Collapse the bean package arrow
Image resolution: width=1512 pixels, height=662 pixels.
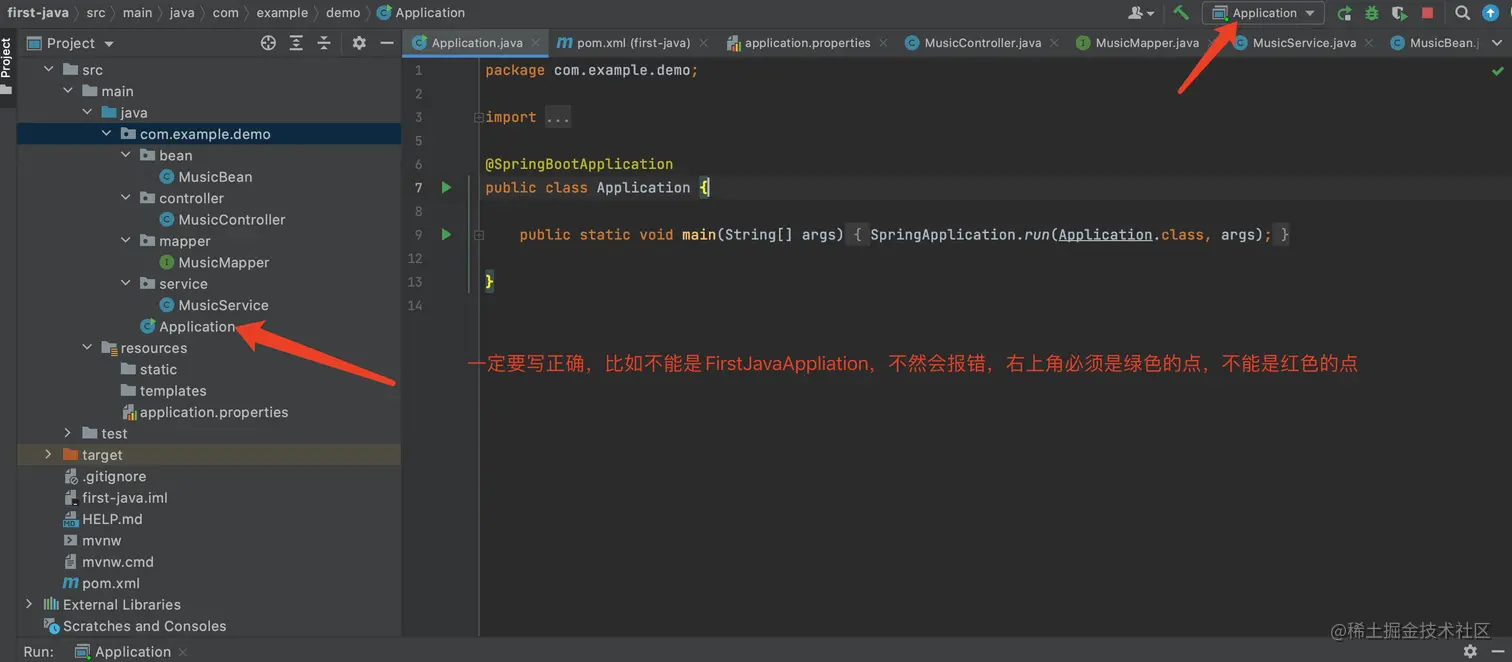(x=126, y=155)
